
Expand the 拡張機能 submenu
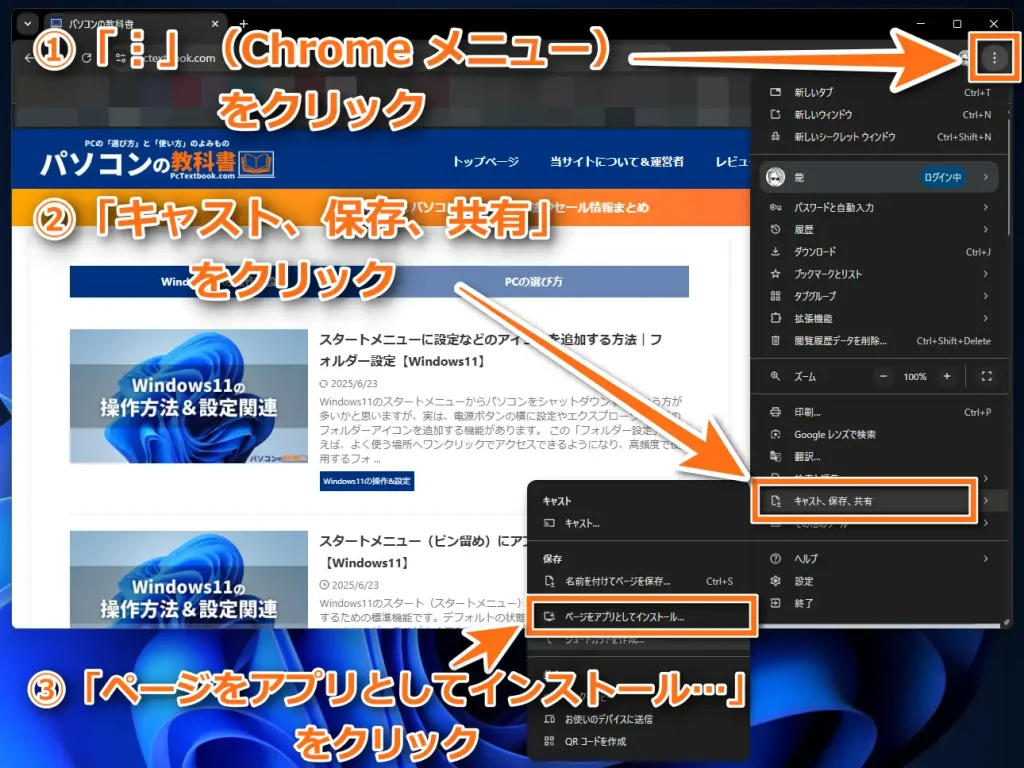(880, 318)
